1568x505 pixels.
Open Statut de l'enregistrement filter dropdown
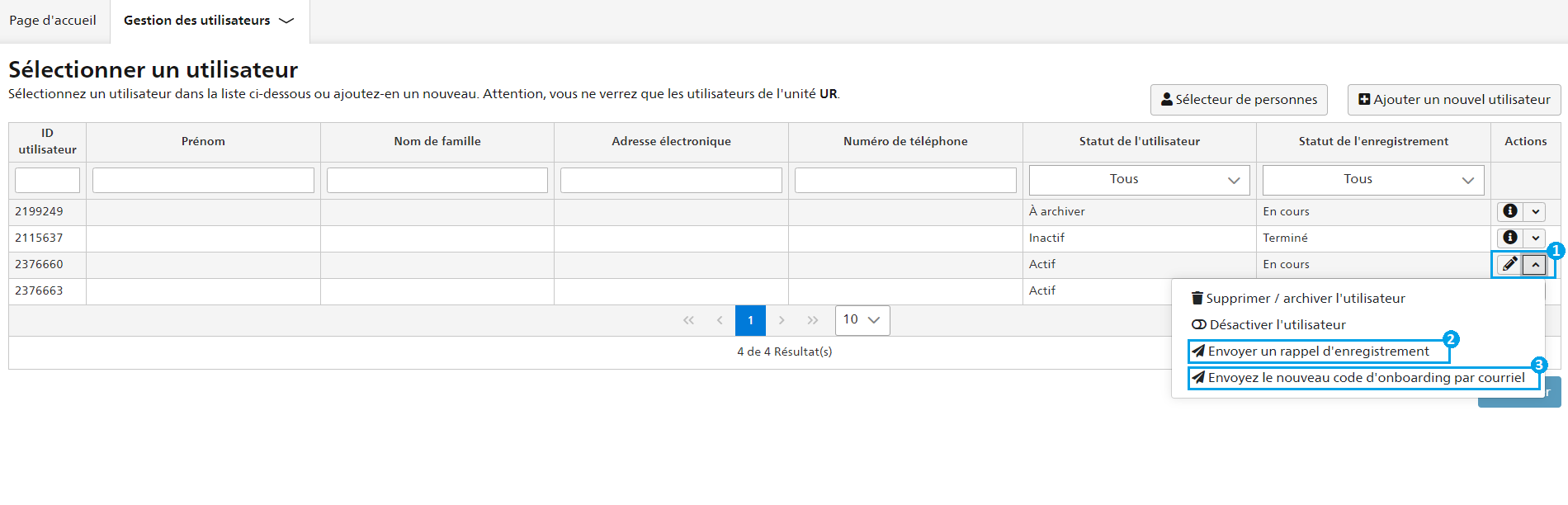point(1373,180)
